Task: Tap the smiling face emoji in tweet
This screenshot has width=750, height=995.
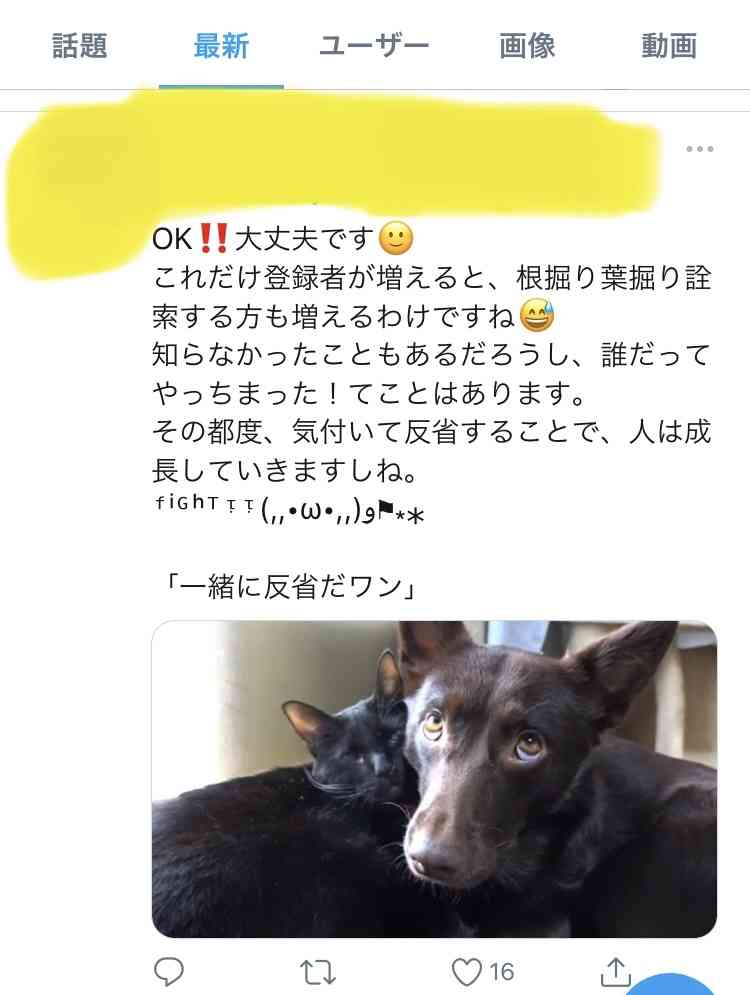Action: [395, 239]
